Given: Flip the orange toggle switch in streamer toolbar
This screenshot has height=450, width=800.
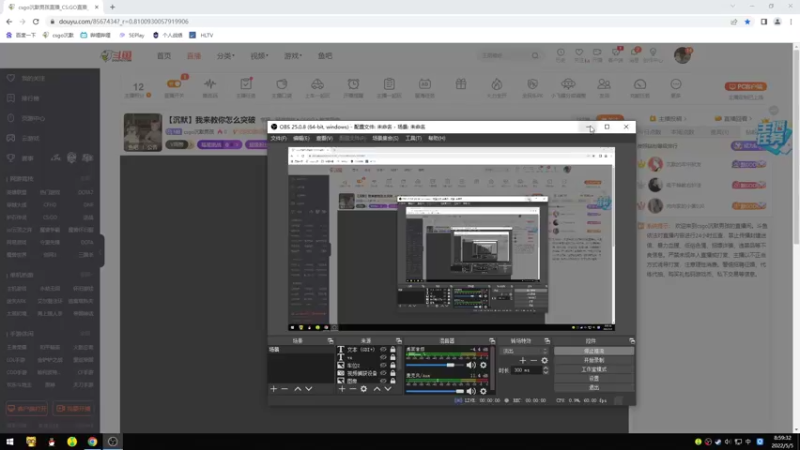Looking at the screenshot, I should click(174, 84).
